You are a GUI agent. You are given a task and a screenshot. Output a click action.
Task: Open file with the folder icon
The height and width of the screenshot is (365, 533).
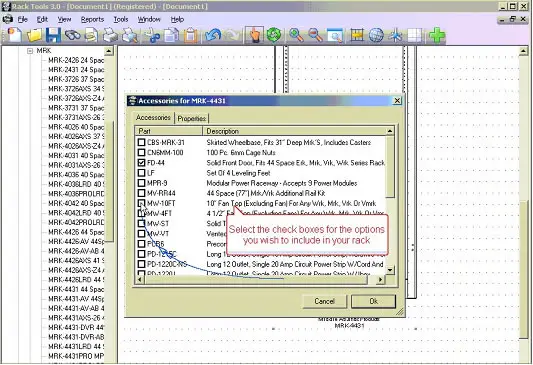pyautogui.click(x=34, y=35)
